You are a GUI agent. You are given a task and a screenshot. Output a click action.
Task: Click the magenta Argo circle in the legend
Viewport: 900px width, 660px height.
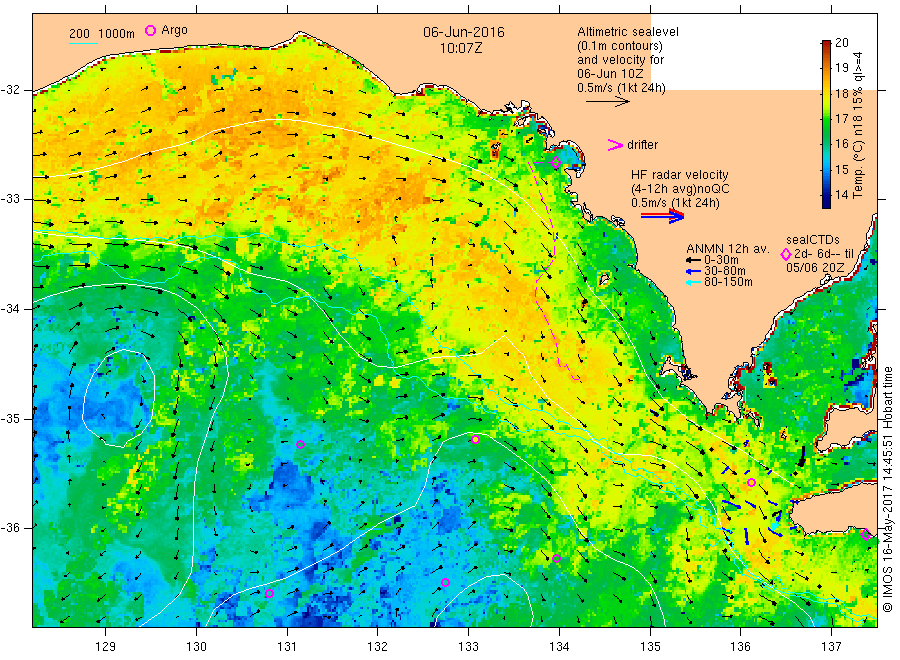150,30
